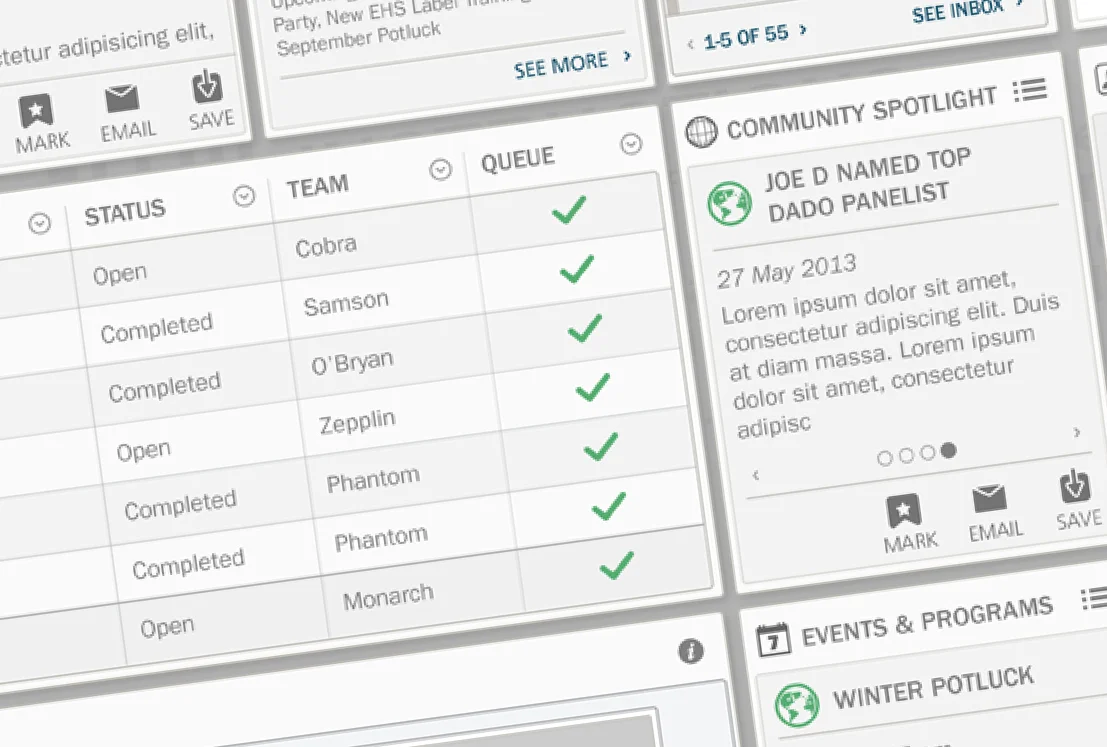The height and width of the screenshot is (747, 1107).
Task: Click the Open status in the Cobra row
Action: (119, 274)
